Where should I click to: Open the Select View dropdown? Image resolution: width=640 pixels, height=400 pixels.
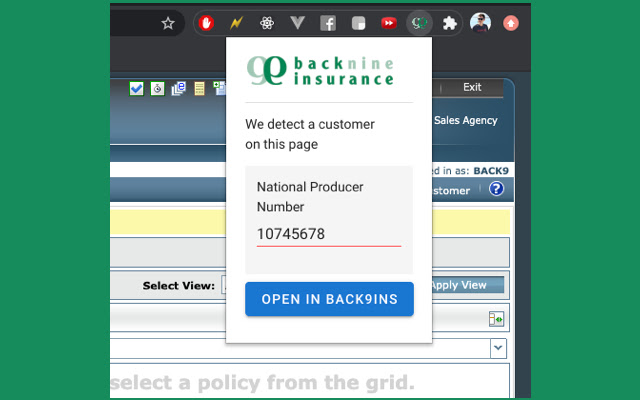223,285
